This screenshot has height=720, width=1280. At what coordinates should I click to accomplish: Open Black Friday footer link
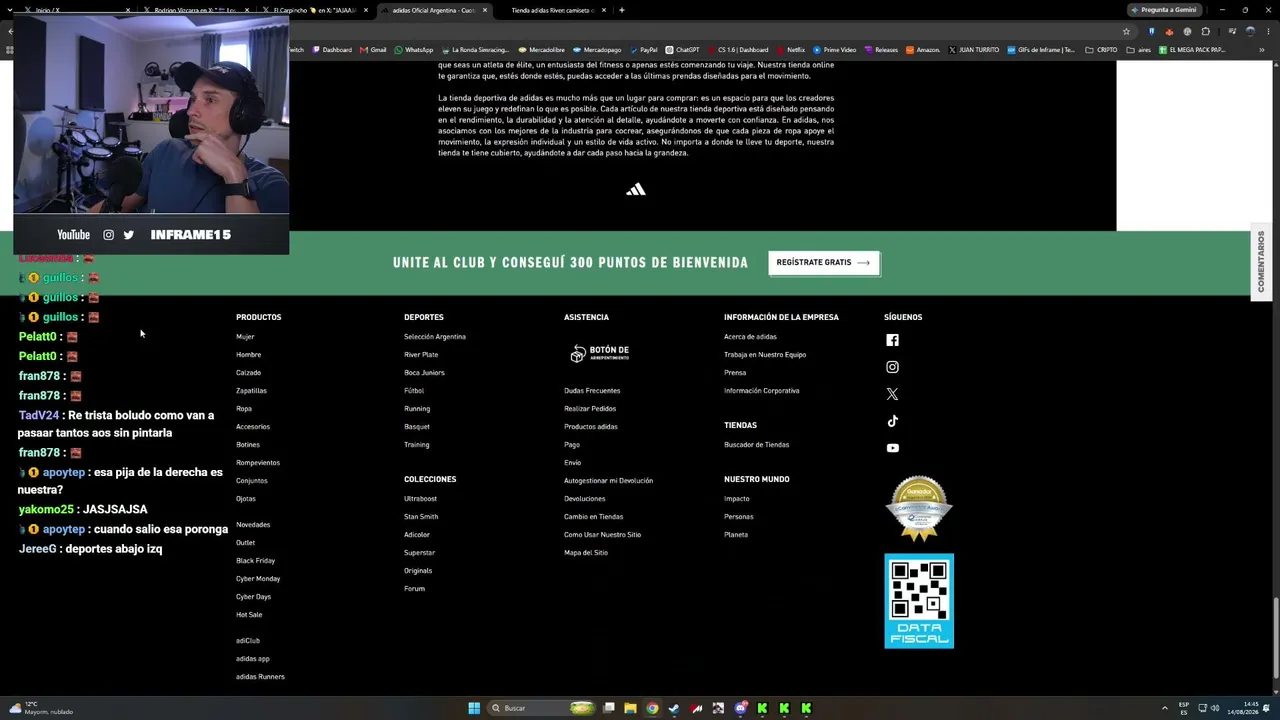click(x=255, y=561)
